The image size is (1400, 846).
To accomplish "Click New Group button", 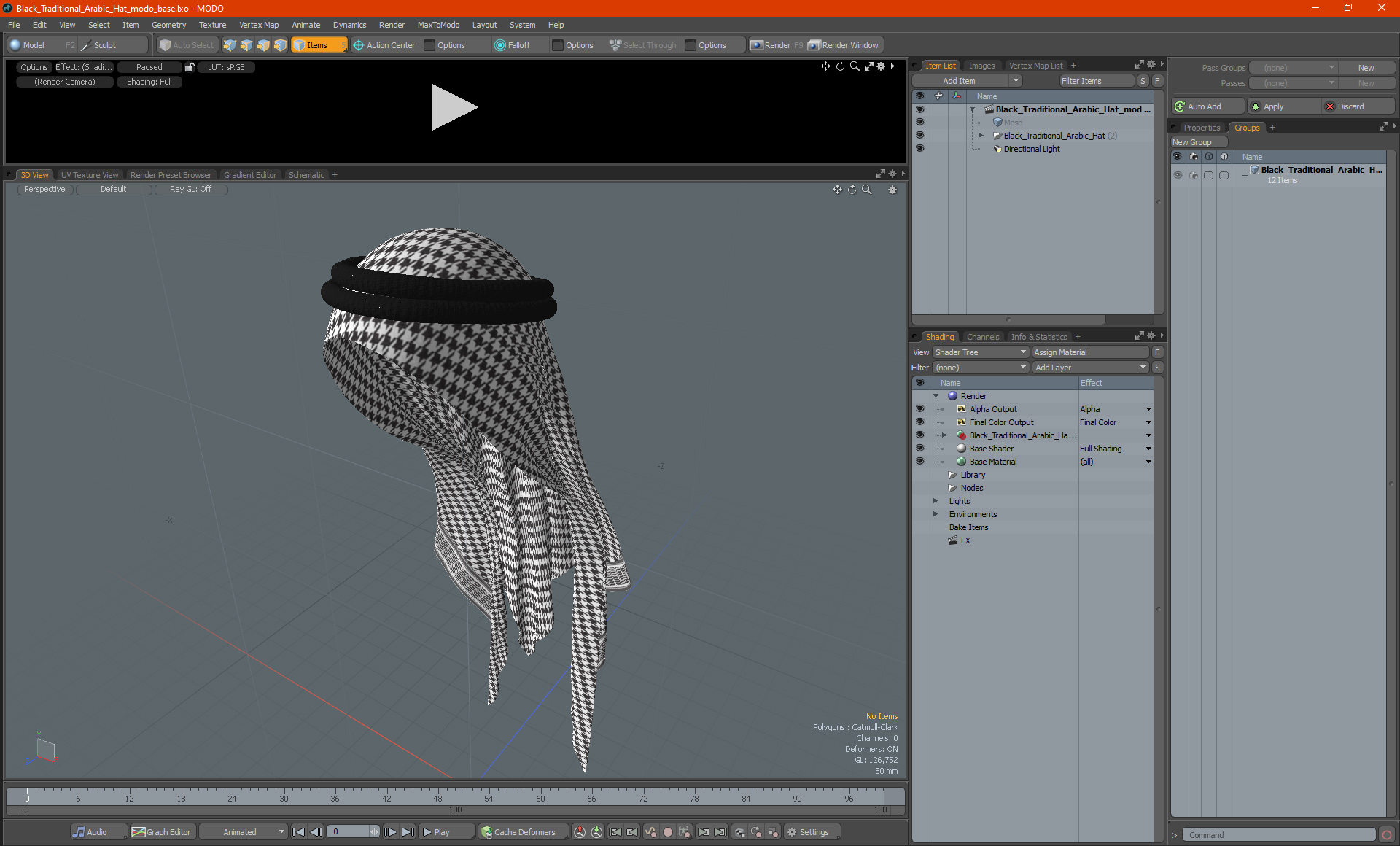I will coord(1198,142).
